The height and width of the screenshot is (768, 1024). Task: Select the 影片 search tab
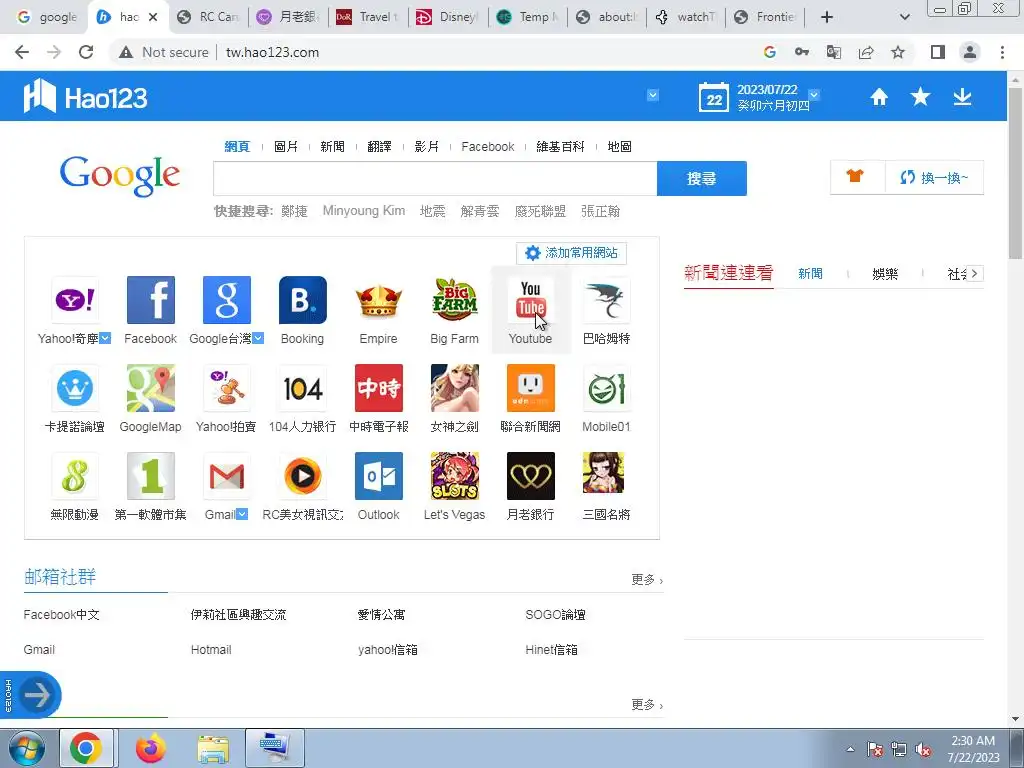[426, 146]
